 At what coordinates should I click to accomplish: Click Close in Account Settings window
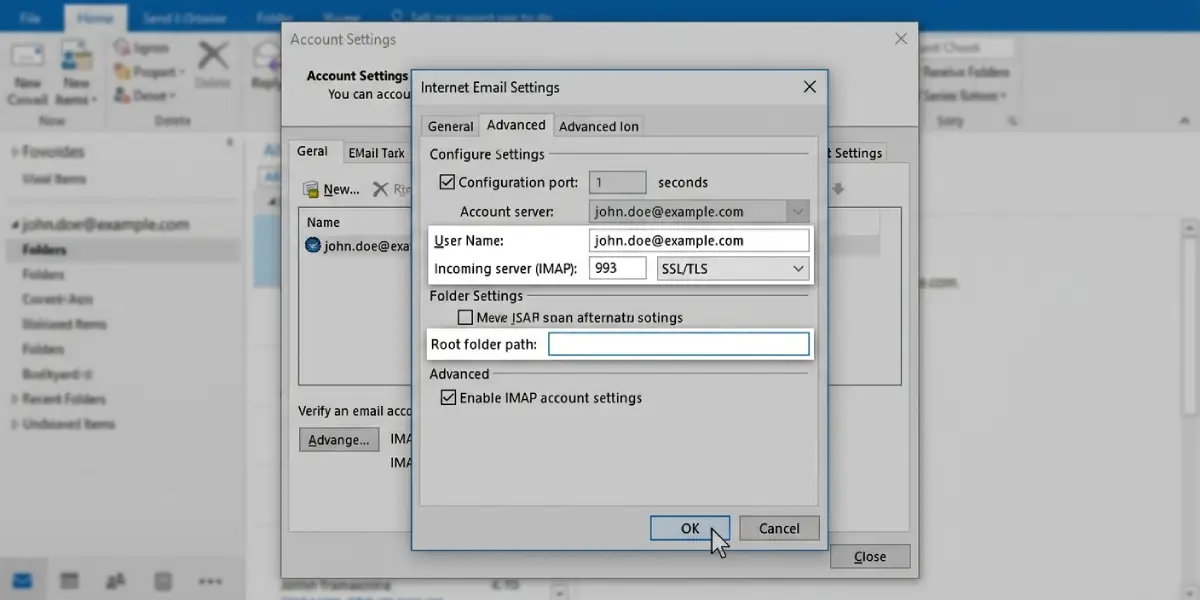(869, 557)
